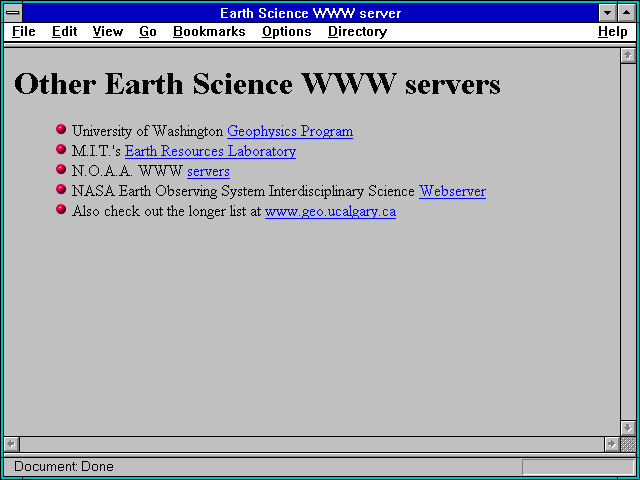Click the status bar progress indicator box
Screen dimensions: 640x480
pos(578,467)
